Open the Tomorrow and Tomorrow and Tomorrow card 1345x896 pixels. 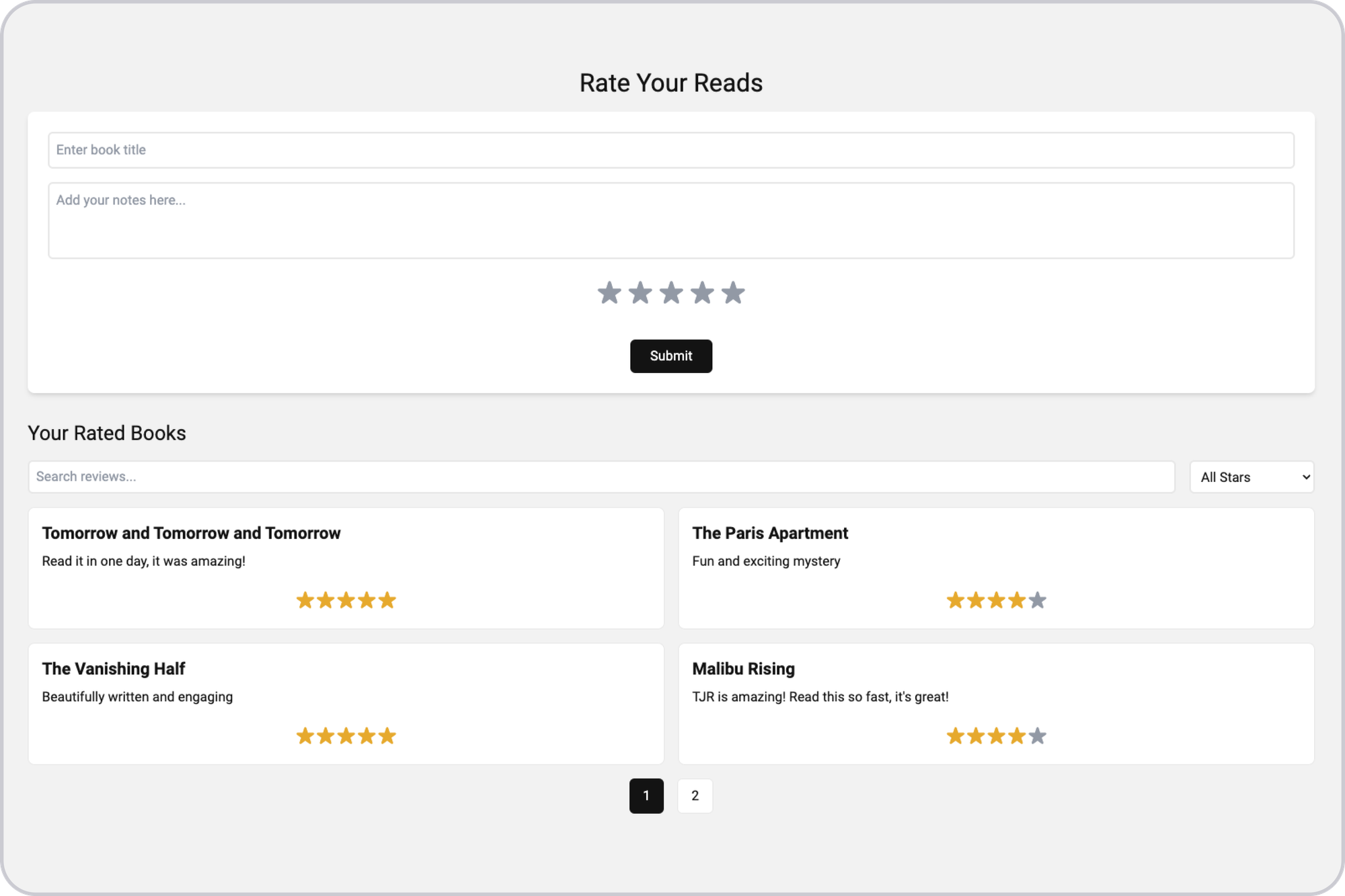(346, 568)
